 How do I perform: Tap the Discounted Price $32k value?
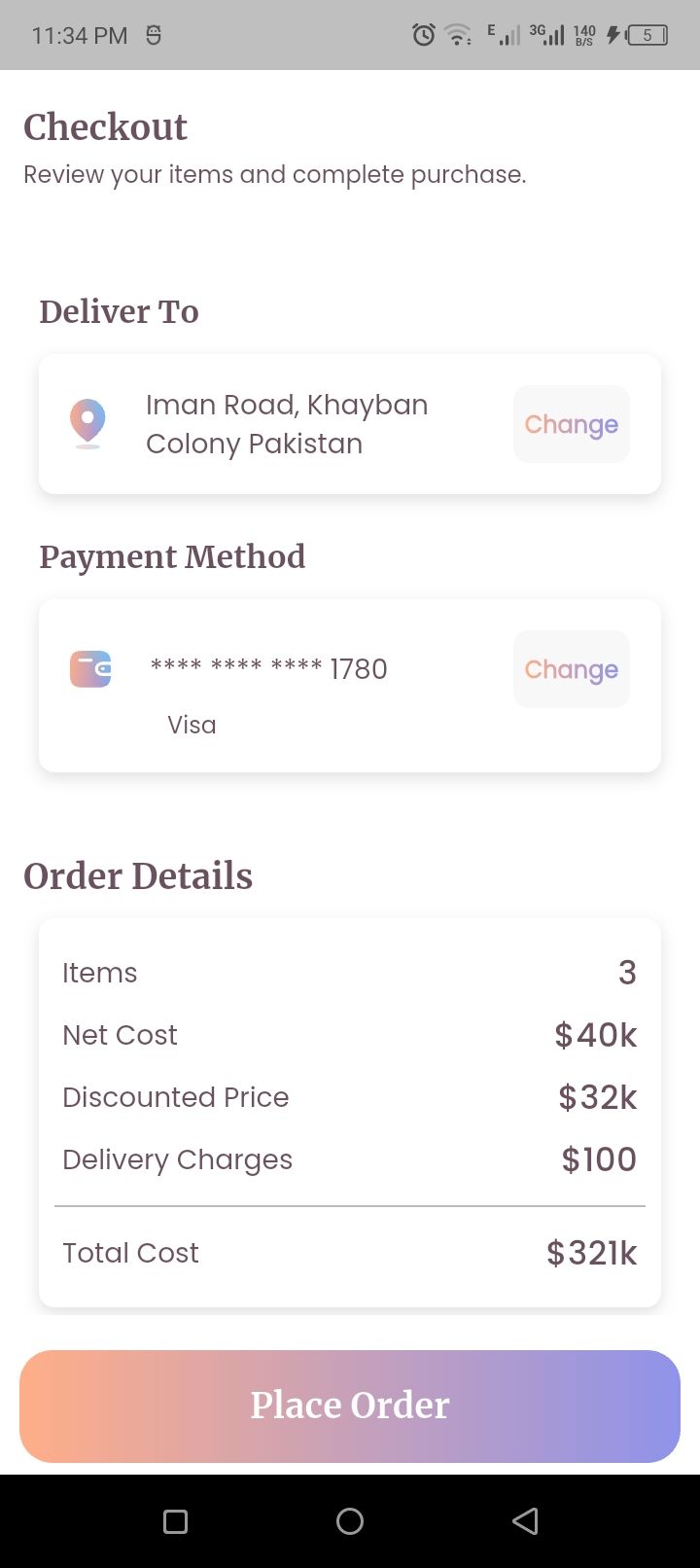597,1097
